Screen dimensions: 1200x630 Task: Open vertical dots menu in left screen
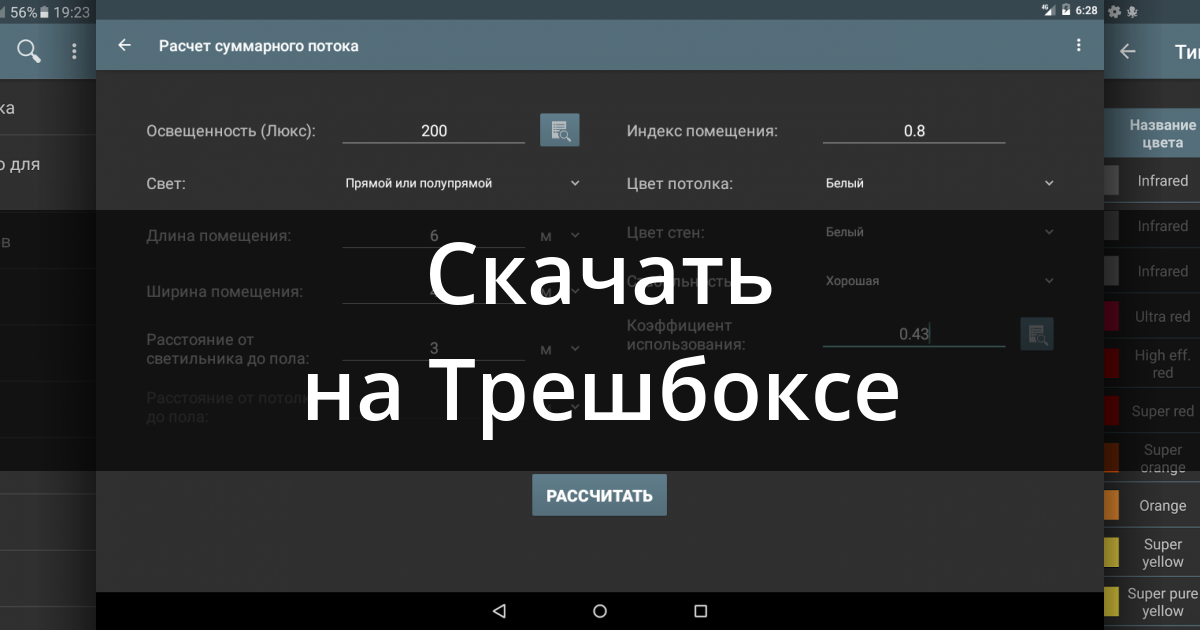pyautogui.click(x=74, y=51)
